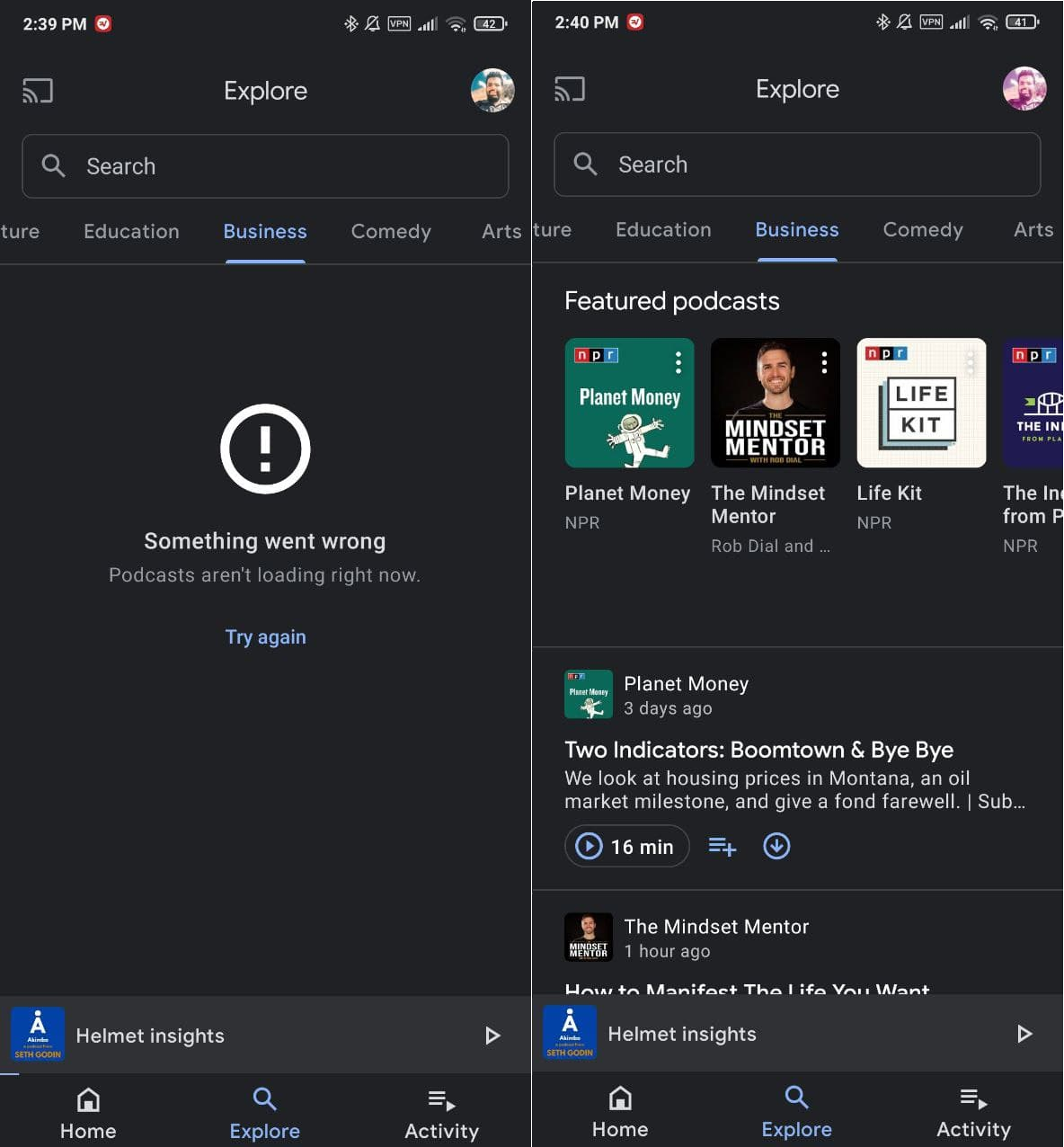1064x1147 pixels.
Task: Select Education tab in right screen
Action: (663, 230)
